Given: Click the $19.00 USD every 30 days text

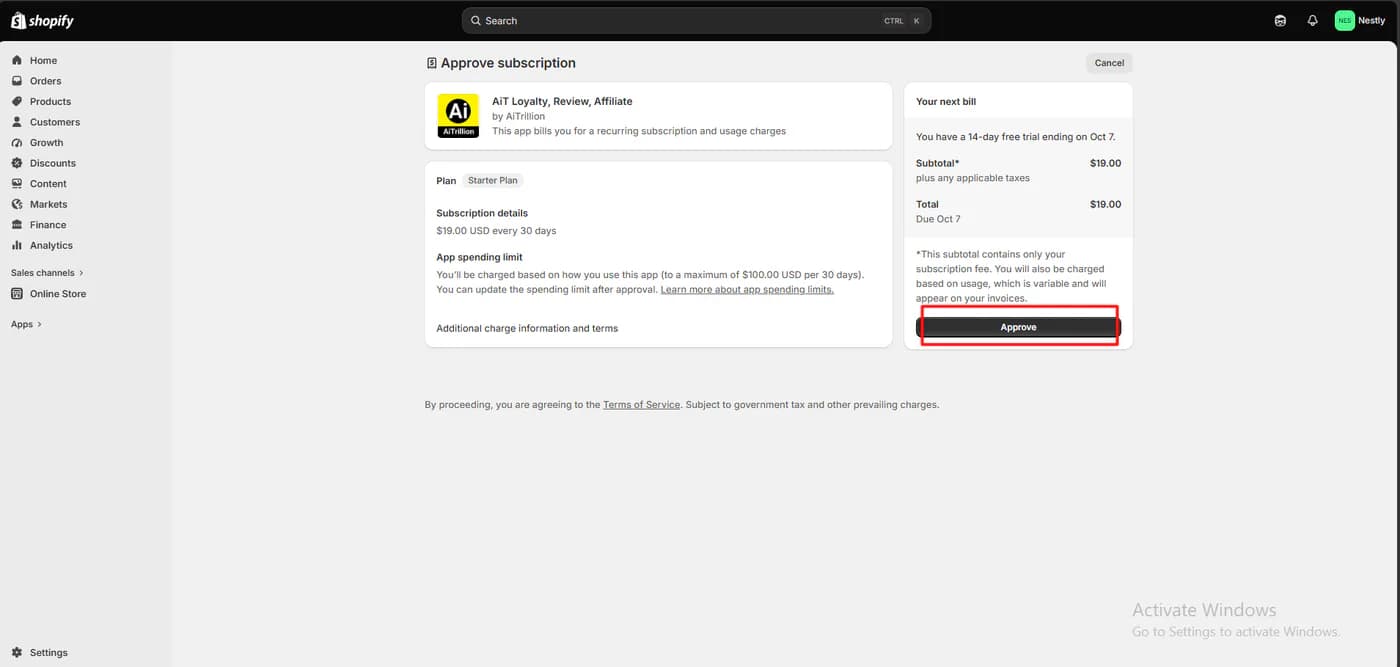Looking at the screenshot, I should tap(496, 230).
